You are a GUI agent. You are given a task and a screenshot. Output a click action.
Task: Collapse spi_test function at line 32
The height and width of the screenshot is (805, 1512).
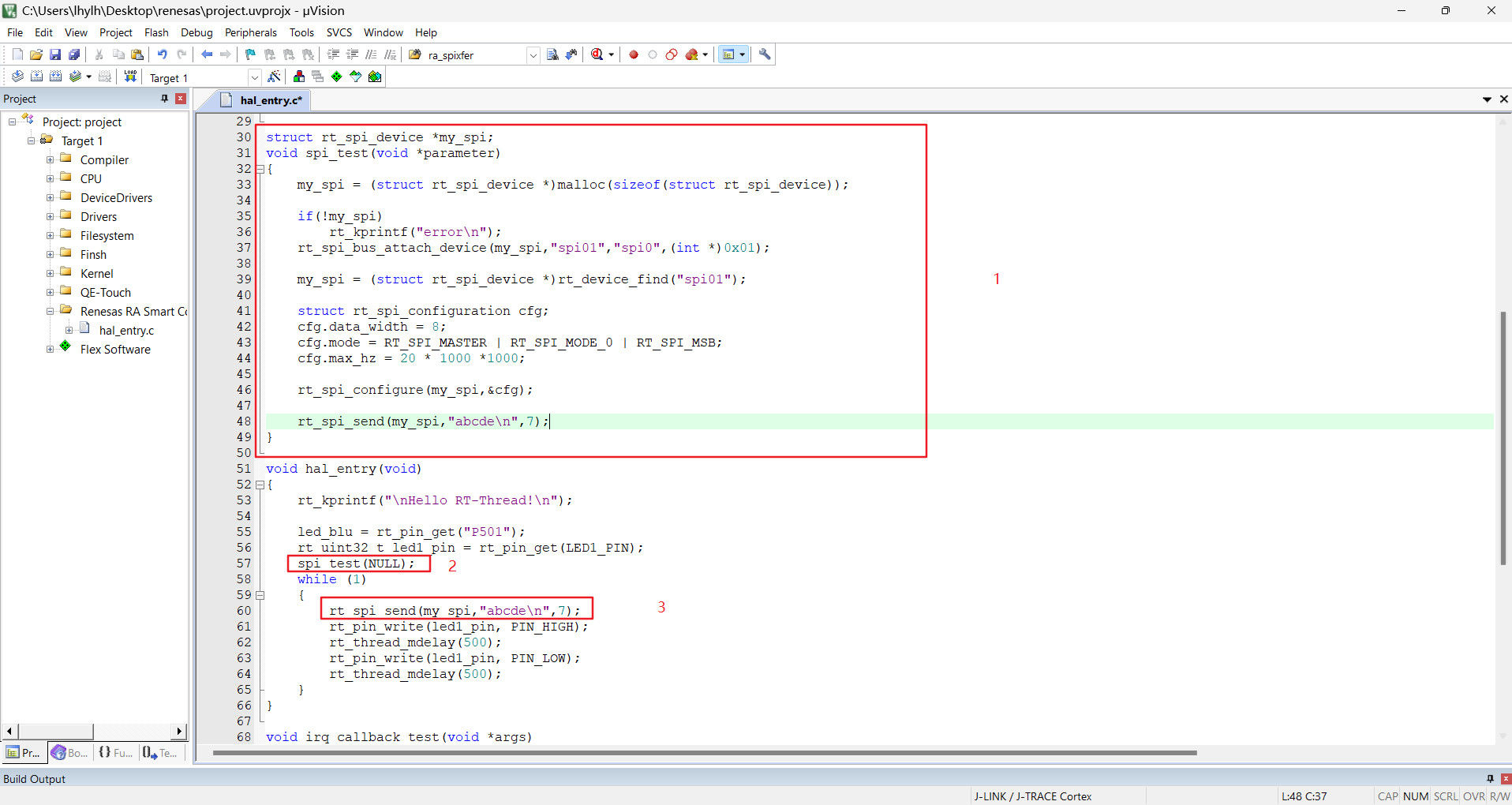tap(260, 169)
